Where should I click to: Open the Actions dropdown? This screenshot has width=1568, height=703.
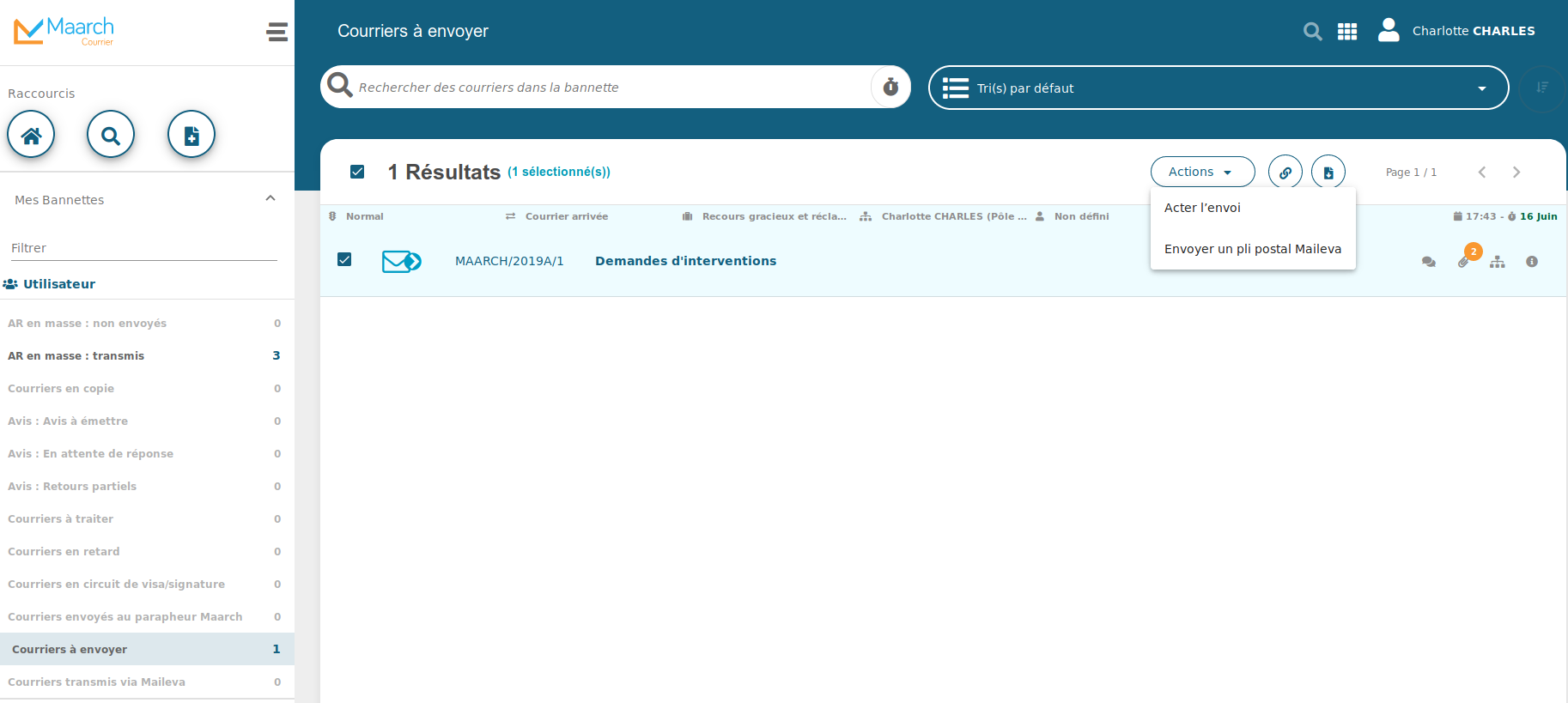point(1202,173)
